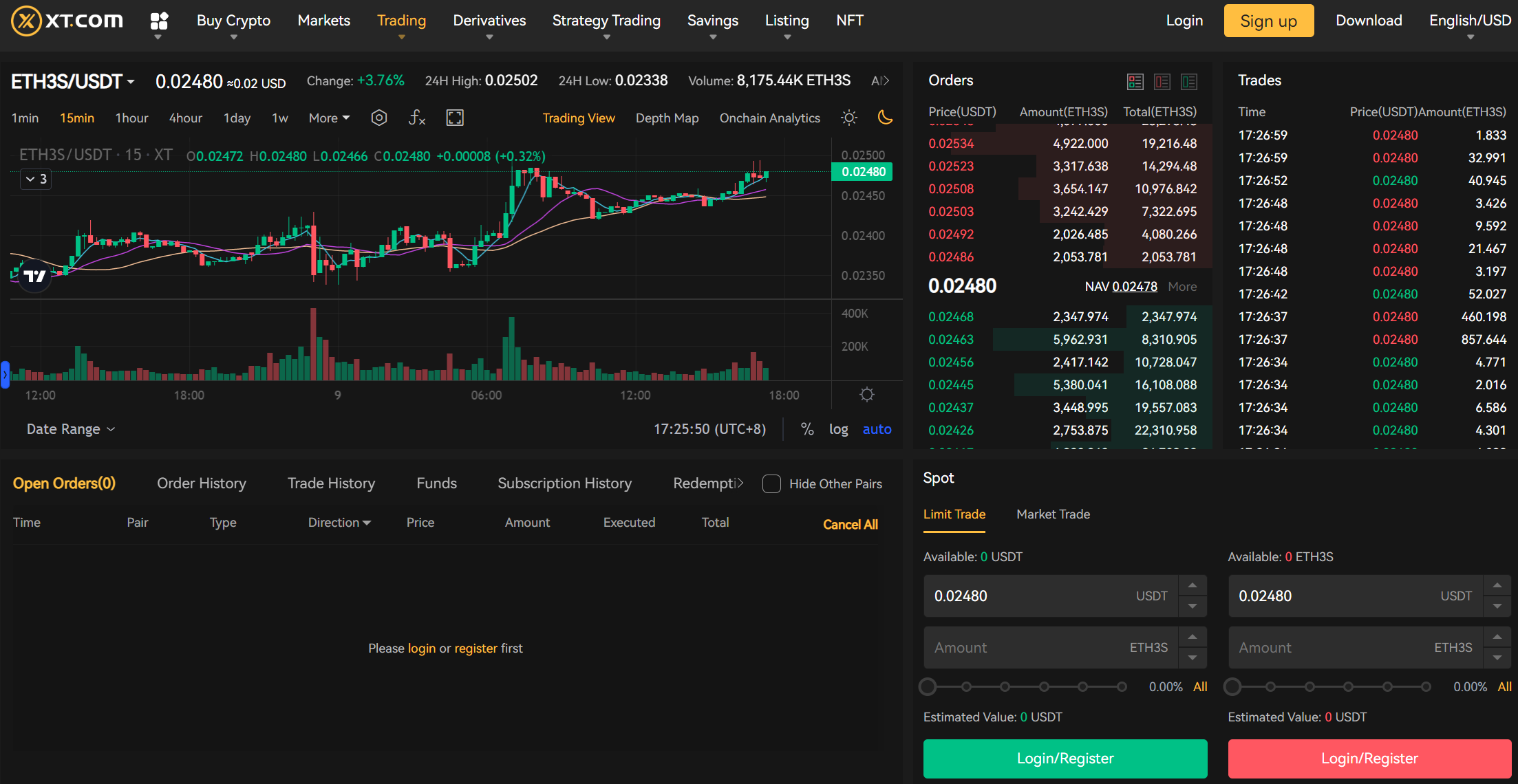Image resolution: width=1518 pixels, height=784 pixels.
Task: Switch order book to buy-only view
Action: point(1190,81)
